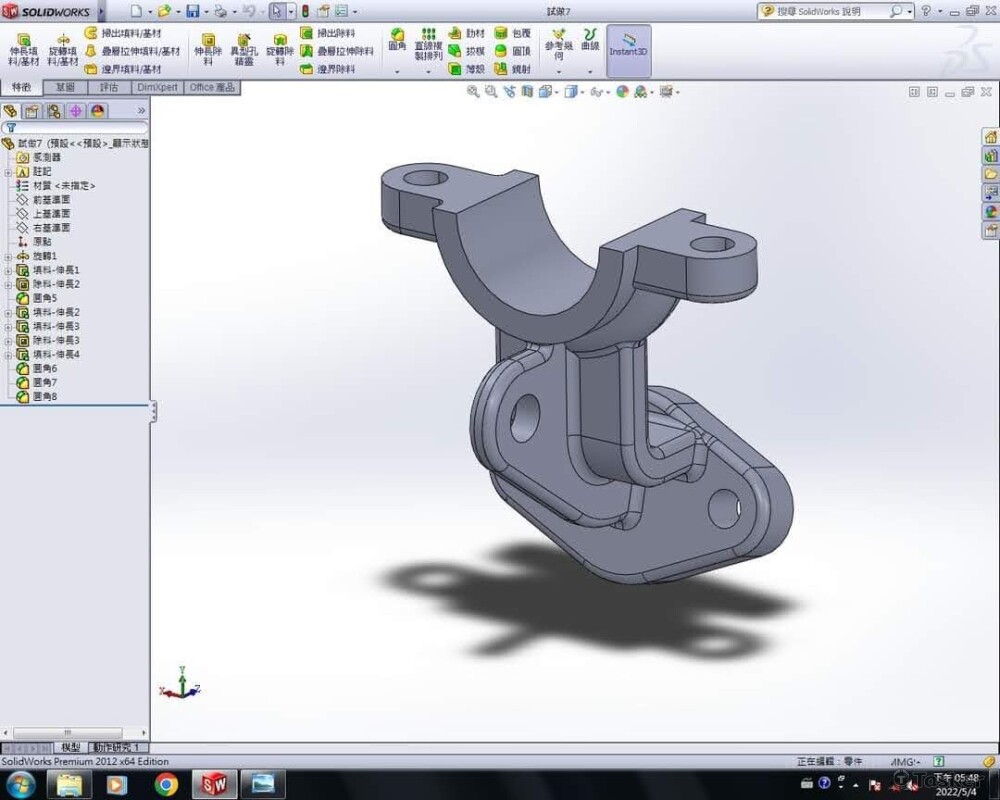The width and height of the screenshot is (1000, 800).
Task: Open the Reference Geometry (參考幾何) dropdown
Action: pyautogui.click(x=558, y=72)
